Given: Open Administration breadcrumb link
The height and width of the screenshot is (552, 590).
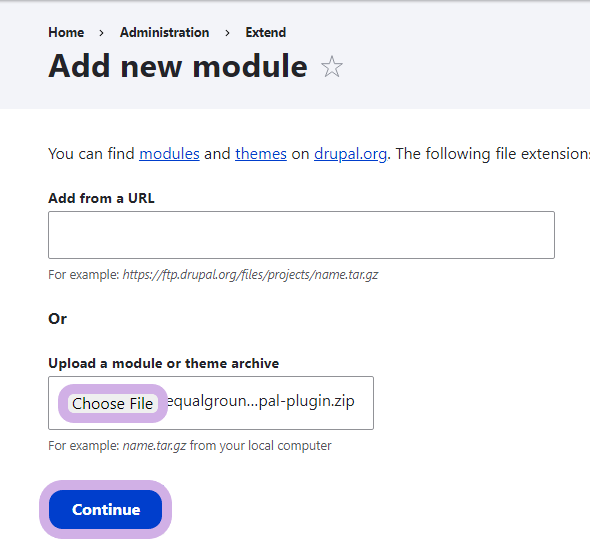Looking at the screenshot, I should point(164,32).
